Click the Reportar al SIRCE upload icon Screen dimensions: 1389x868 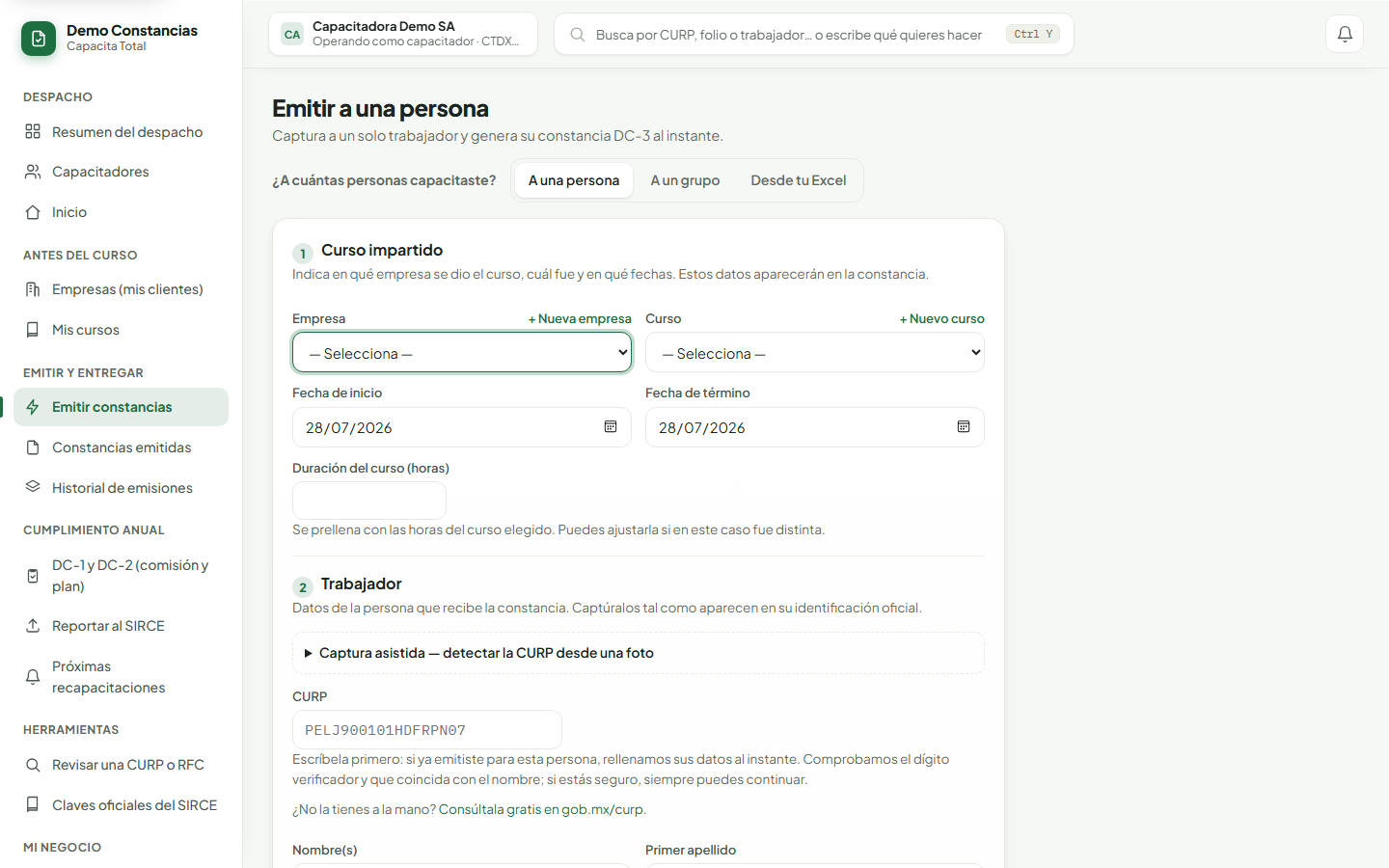(33, 626)
